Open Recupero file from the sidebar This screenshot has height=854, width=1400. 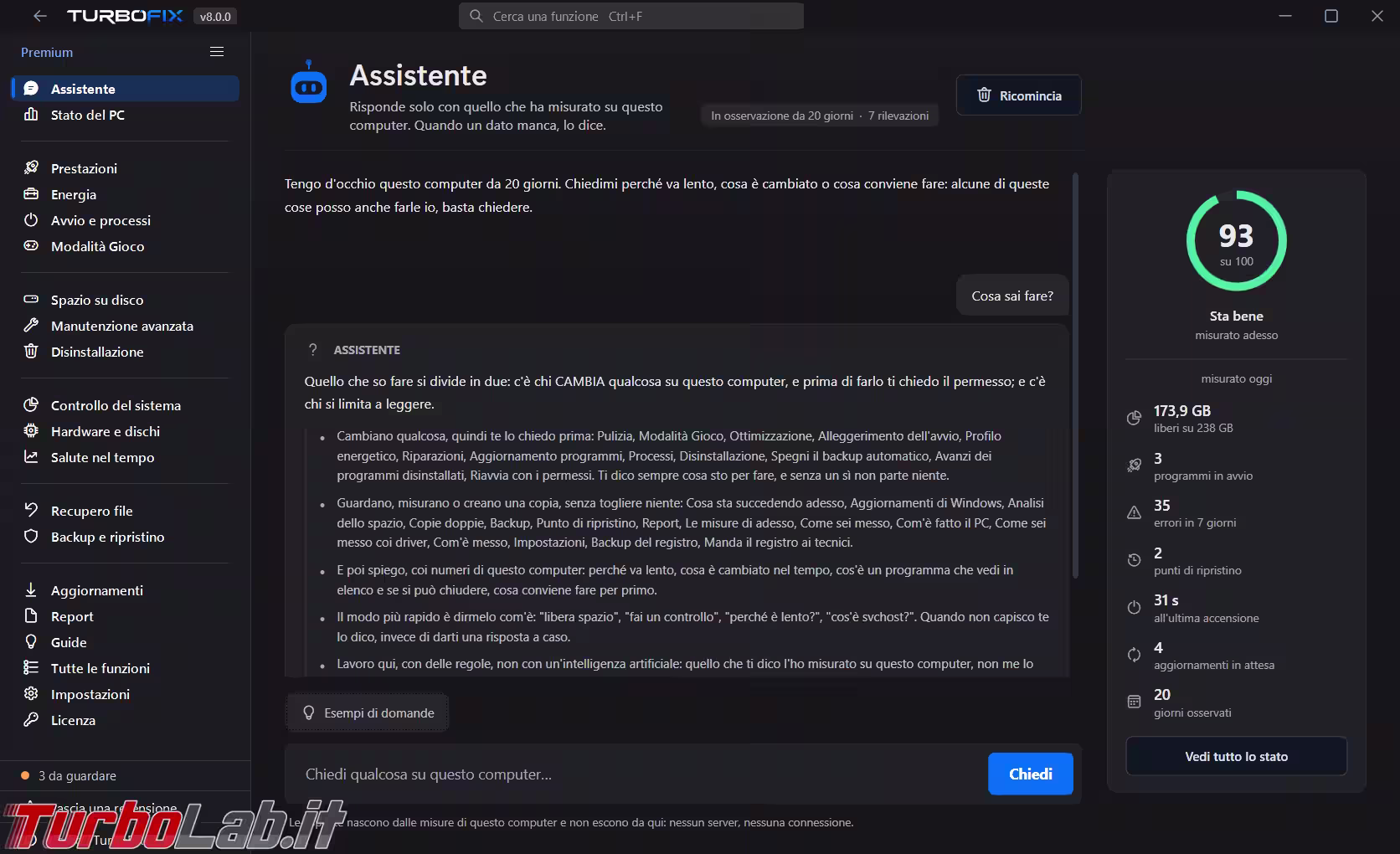click(x=126, y=511)
